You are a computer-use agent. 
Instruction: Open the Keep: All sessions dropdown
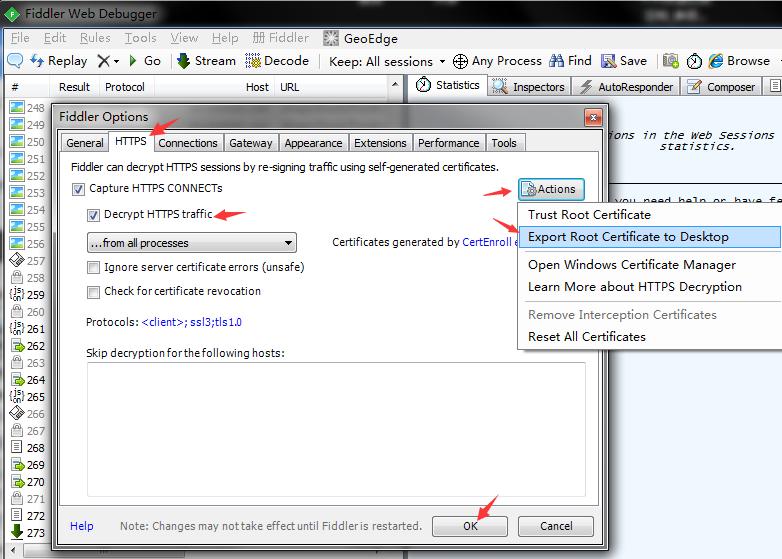pyautogui.click(x=387, y=61)
